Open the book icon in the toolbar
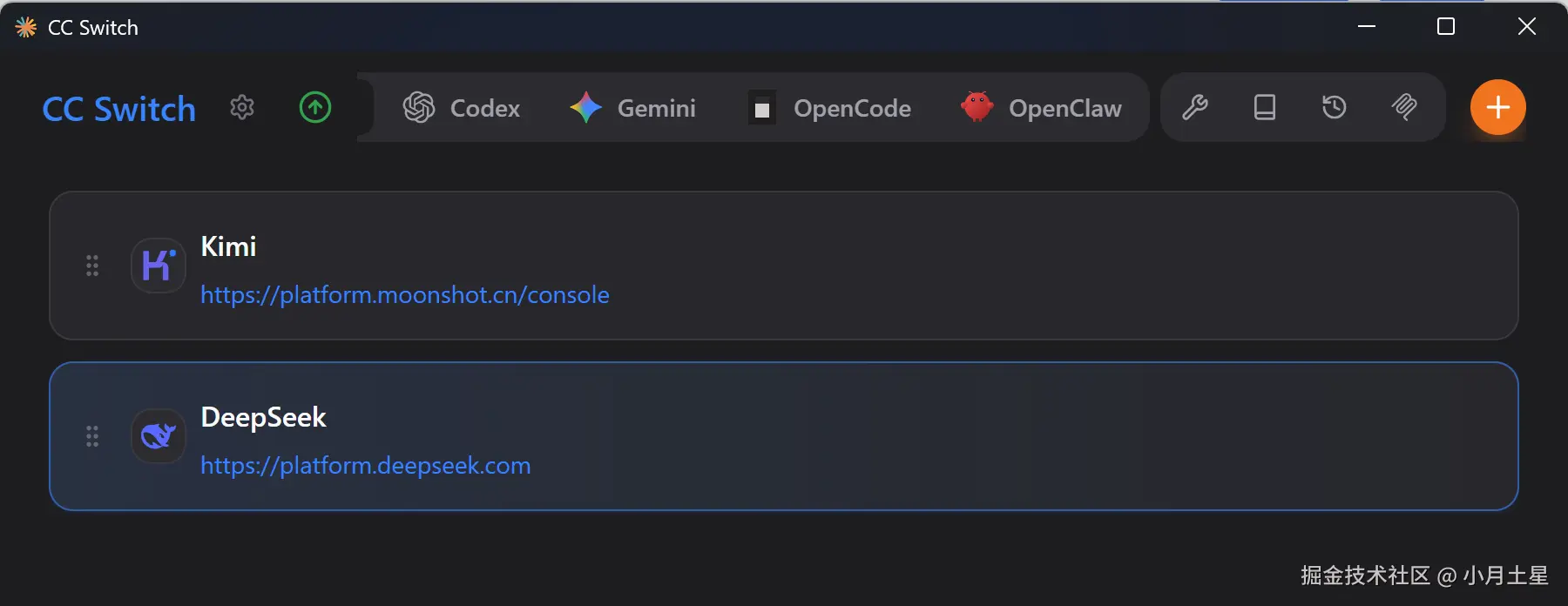This screenshot has height=606, width=1568. (x=1265, y=107)
